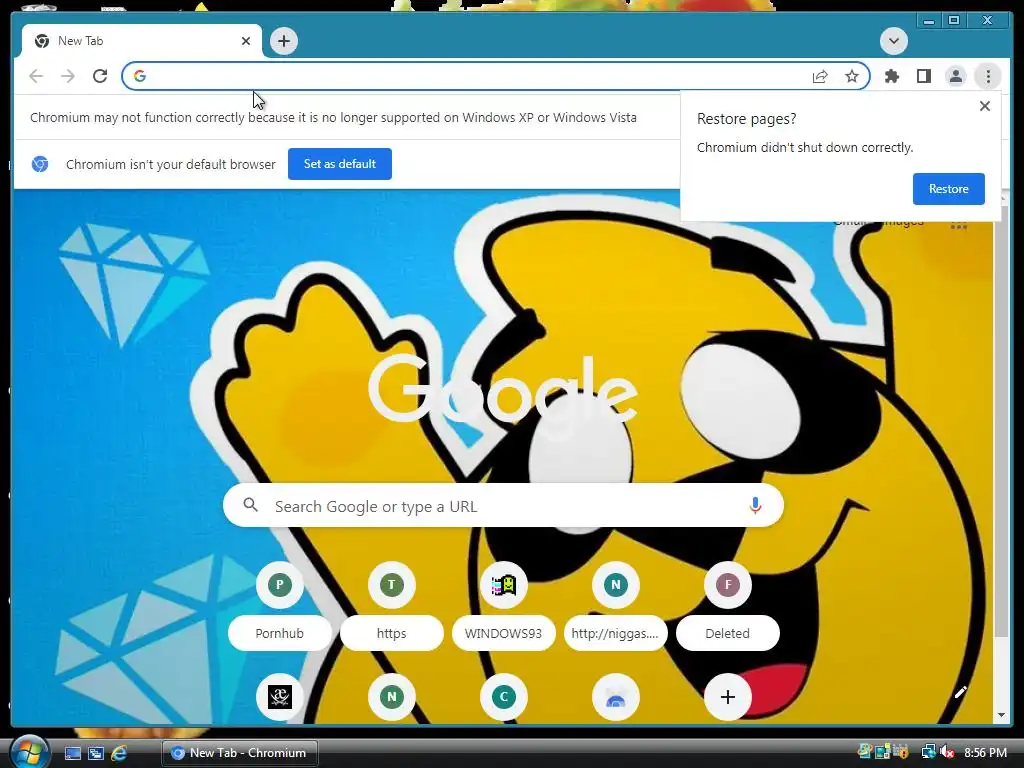The image size is (1024, 768).
Task: Open the Extensions puzzle icon
Action: 891,76
